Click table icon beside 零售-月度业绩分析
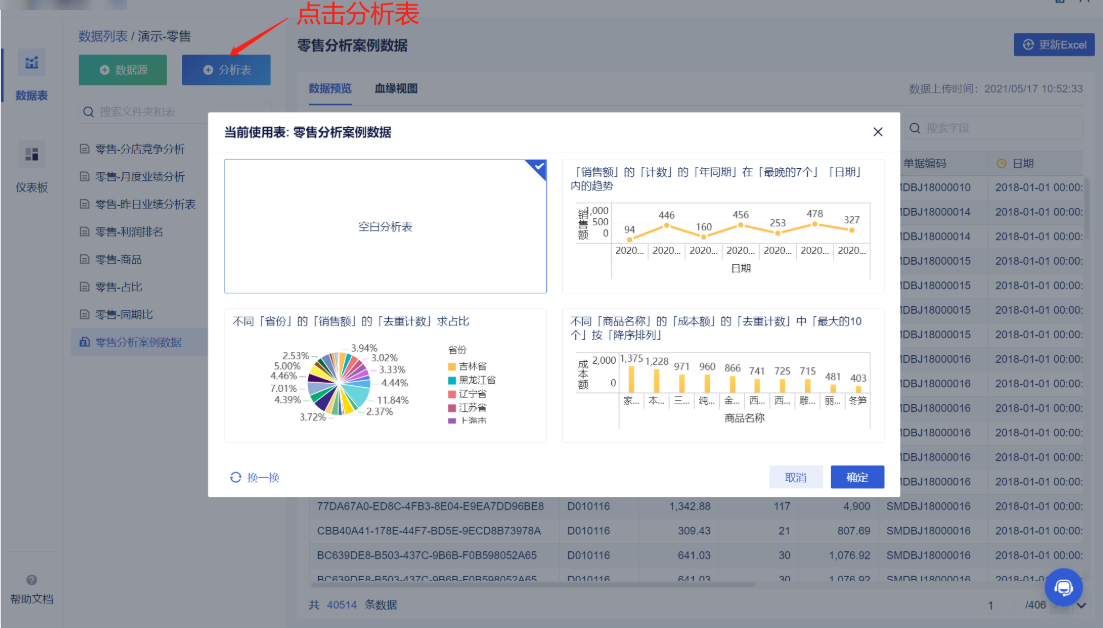Viewport: 1103px width, 628px height. tap(84, 177)
